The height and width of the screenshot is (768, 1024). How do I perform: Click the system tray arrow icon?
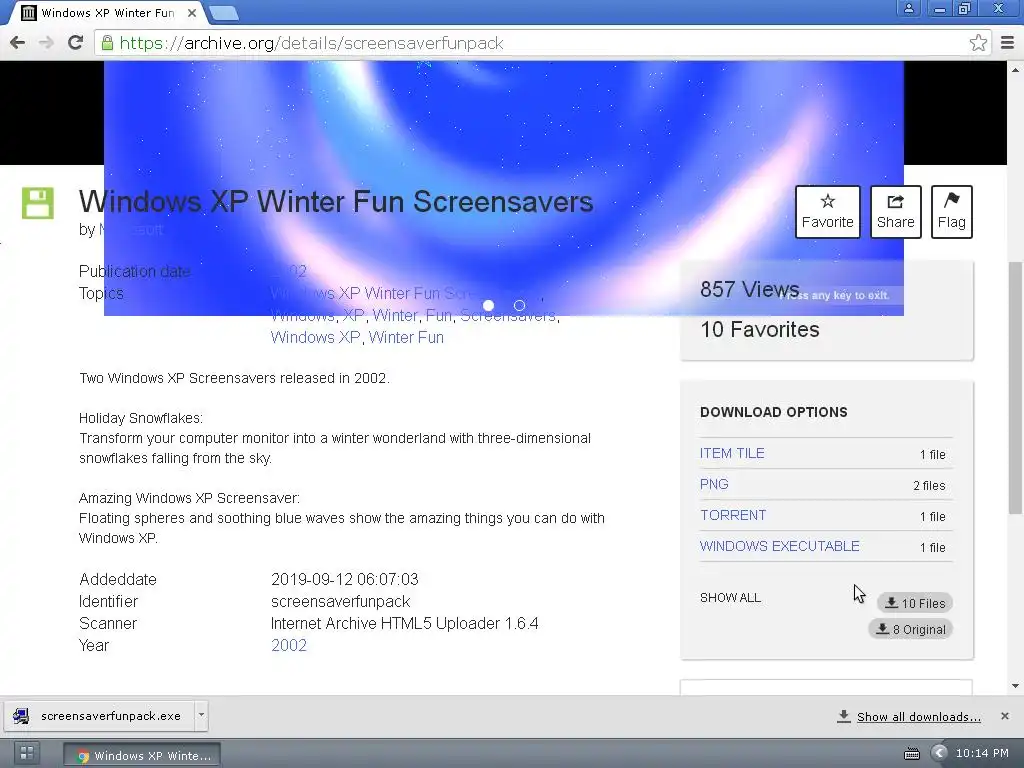point(939,754)
